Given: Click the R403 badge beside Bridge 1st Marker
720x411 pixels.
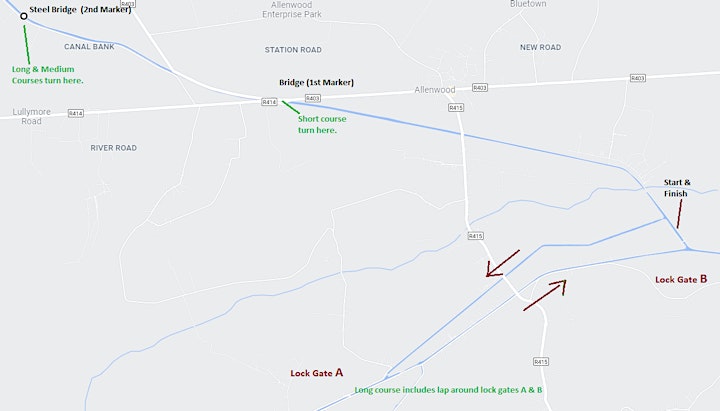Looking at the screenshot, I should (x=313, y=98).
